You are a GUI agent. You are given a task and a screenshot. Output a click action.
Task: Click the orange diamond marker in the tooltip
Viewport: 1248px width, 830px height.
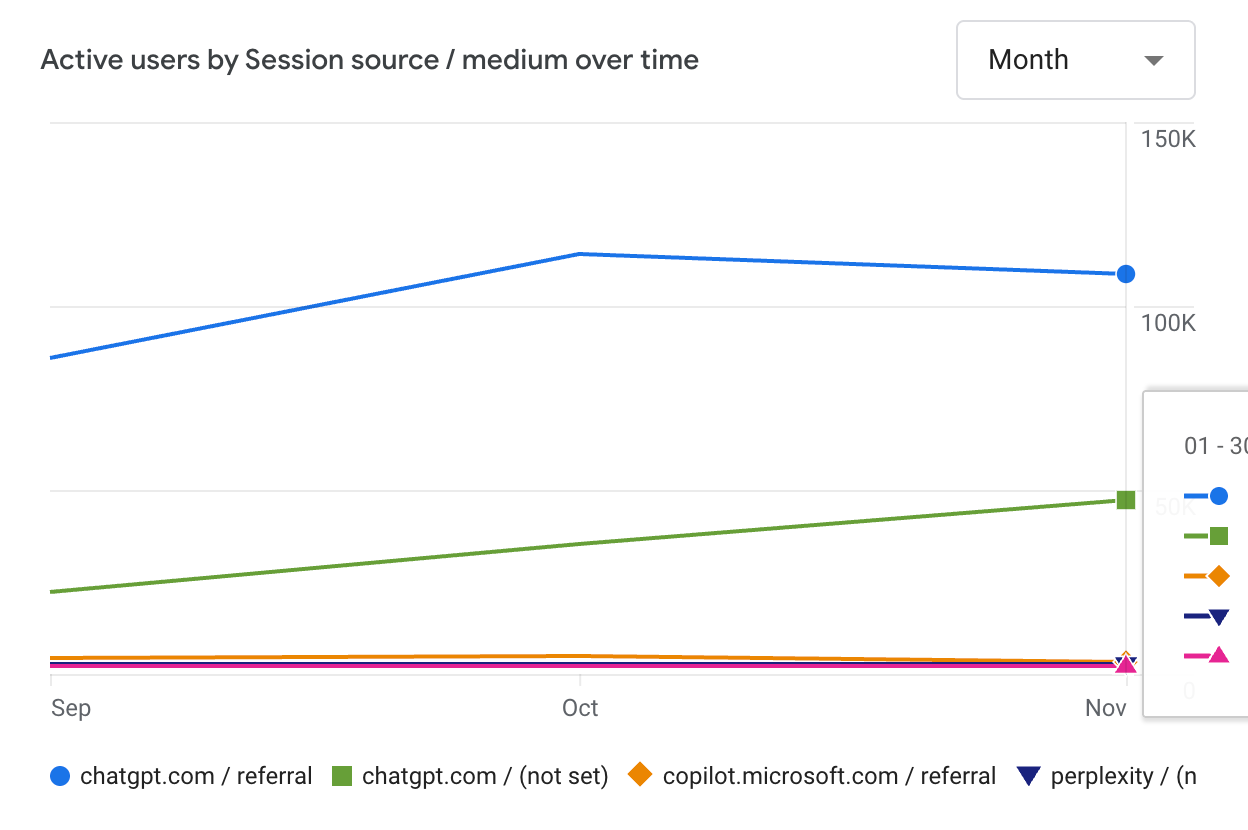click(x=1218, y=576)
